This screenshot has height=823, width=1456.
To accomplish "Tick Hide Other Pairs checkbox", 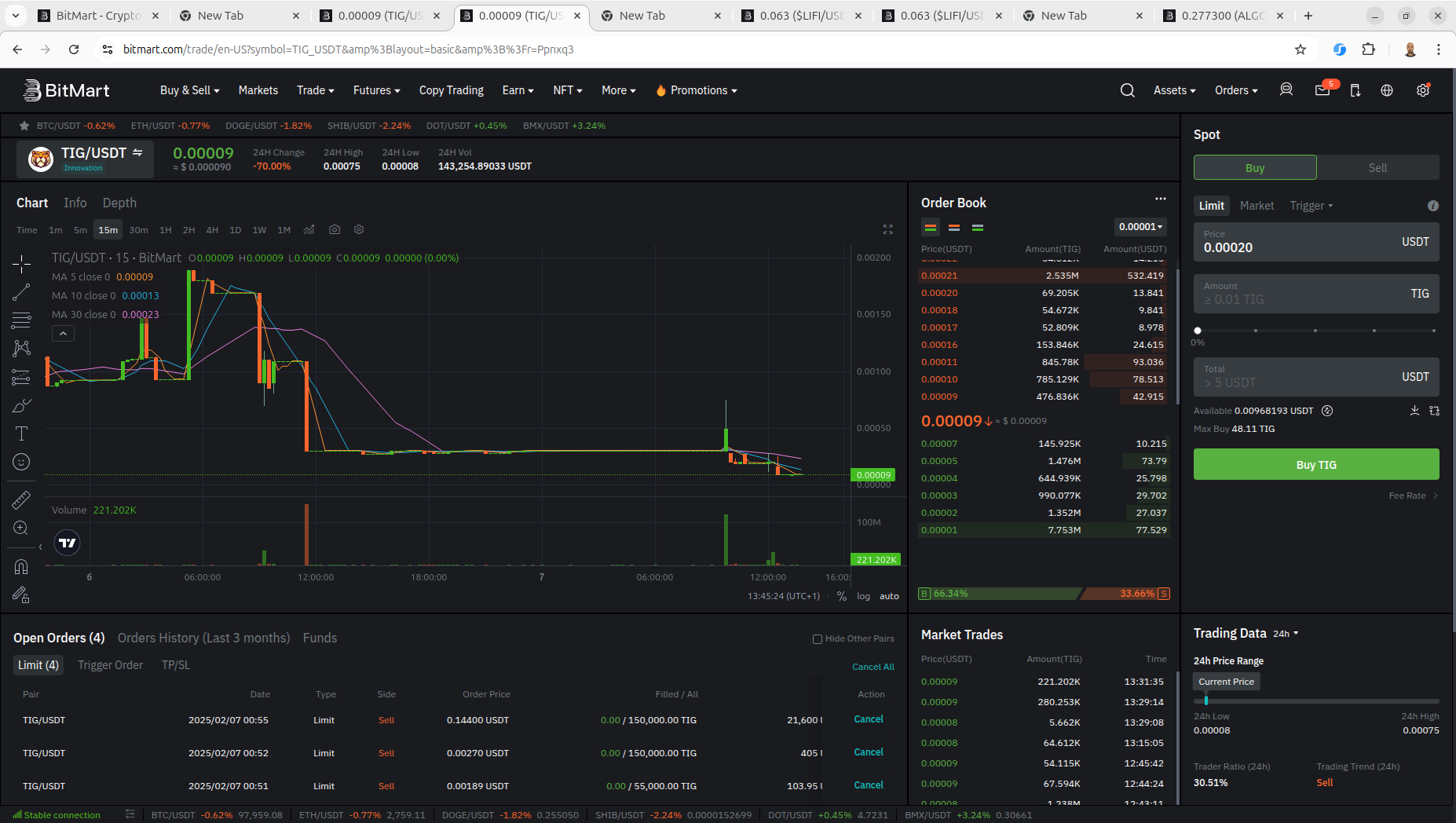I will (818, 638).
